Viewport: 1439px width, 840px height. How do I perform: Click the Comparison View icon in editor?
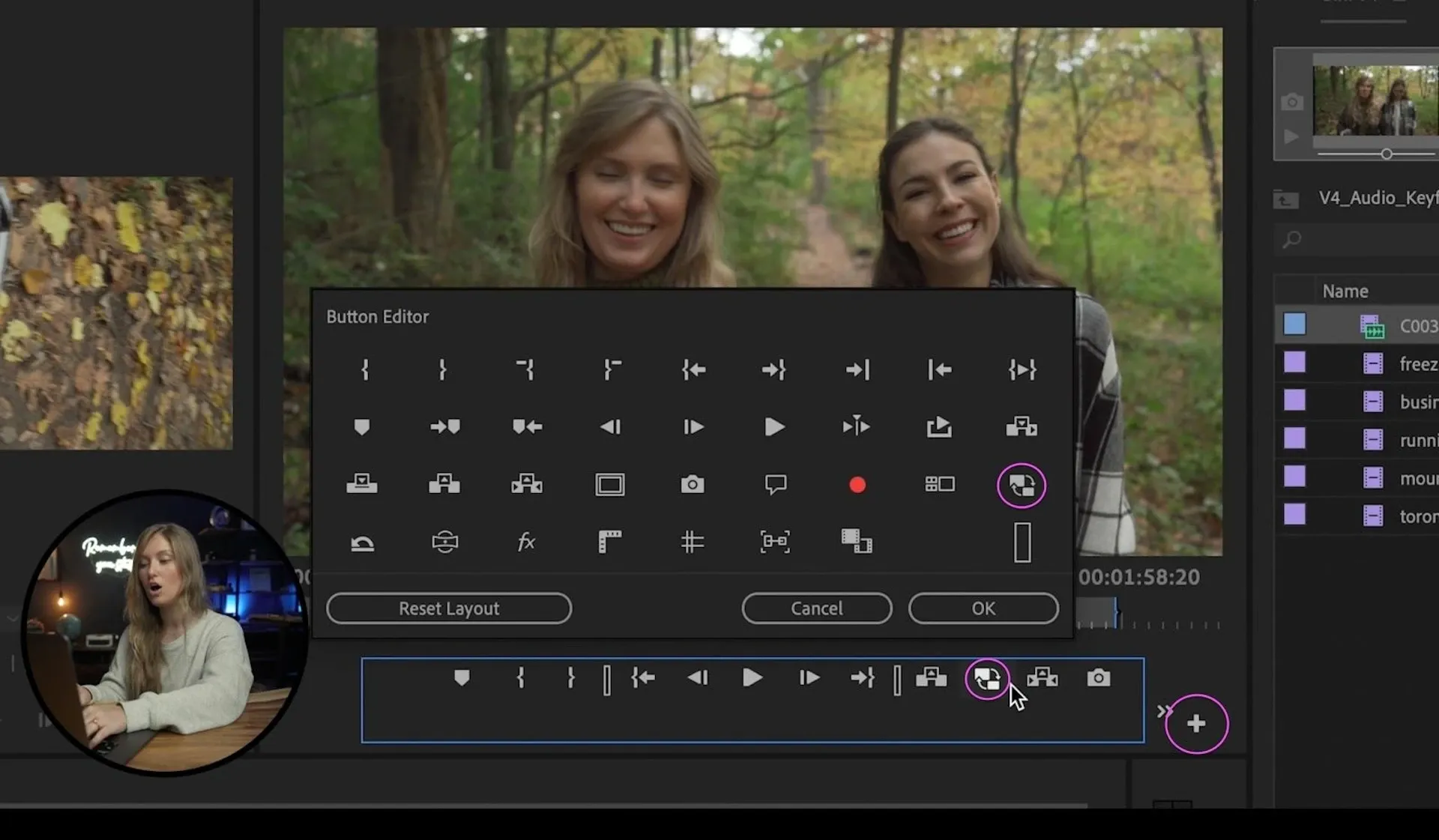click(857, 541)
